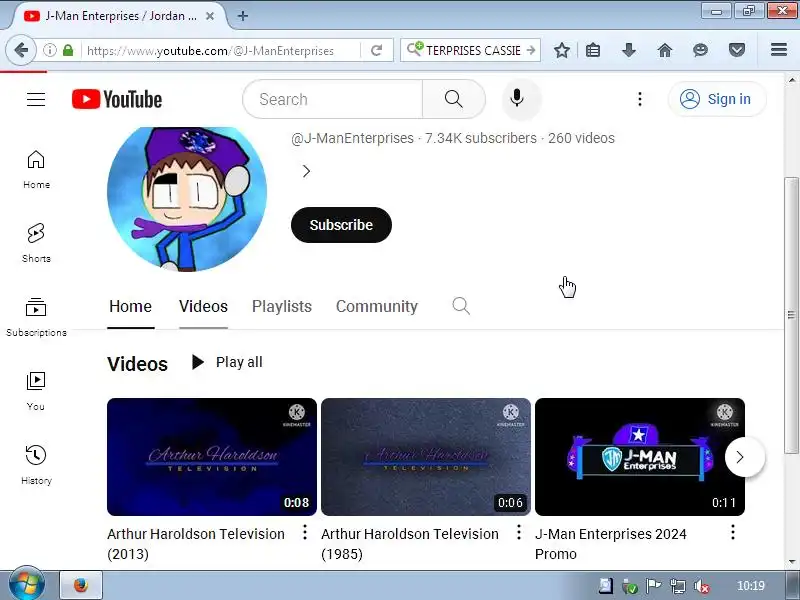The height and width of the screenshot is (600, 800).
Task: Click the Firefox back arrow button
Action: point(21,50)
